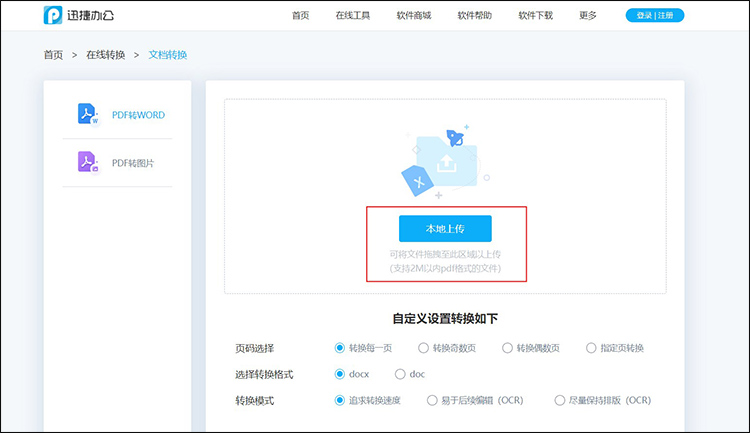Click 文档转换 breadcrumb link
This screenshot has width=750, height=433.
pyautogui.click(x=167, y=55)
